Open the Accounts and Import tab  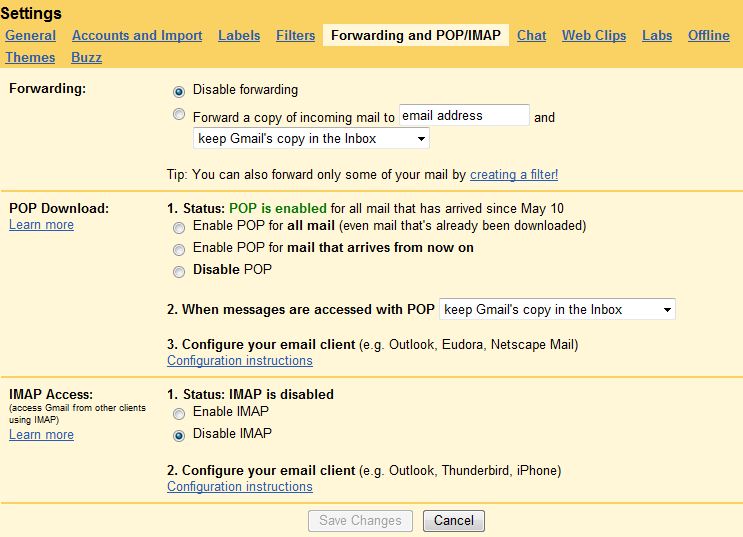point(137,36)
